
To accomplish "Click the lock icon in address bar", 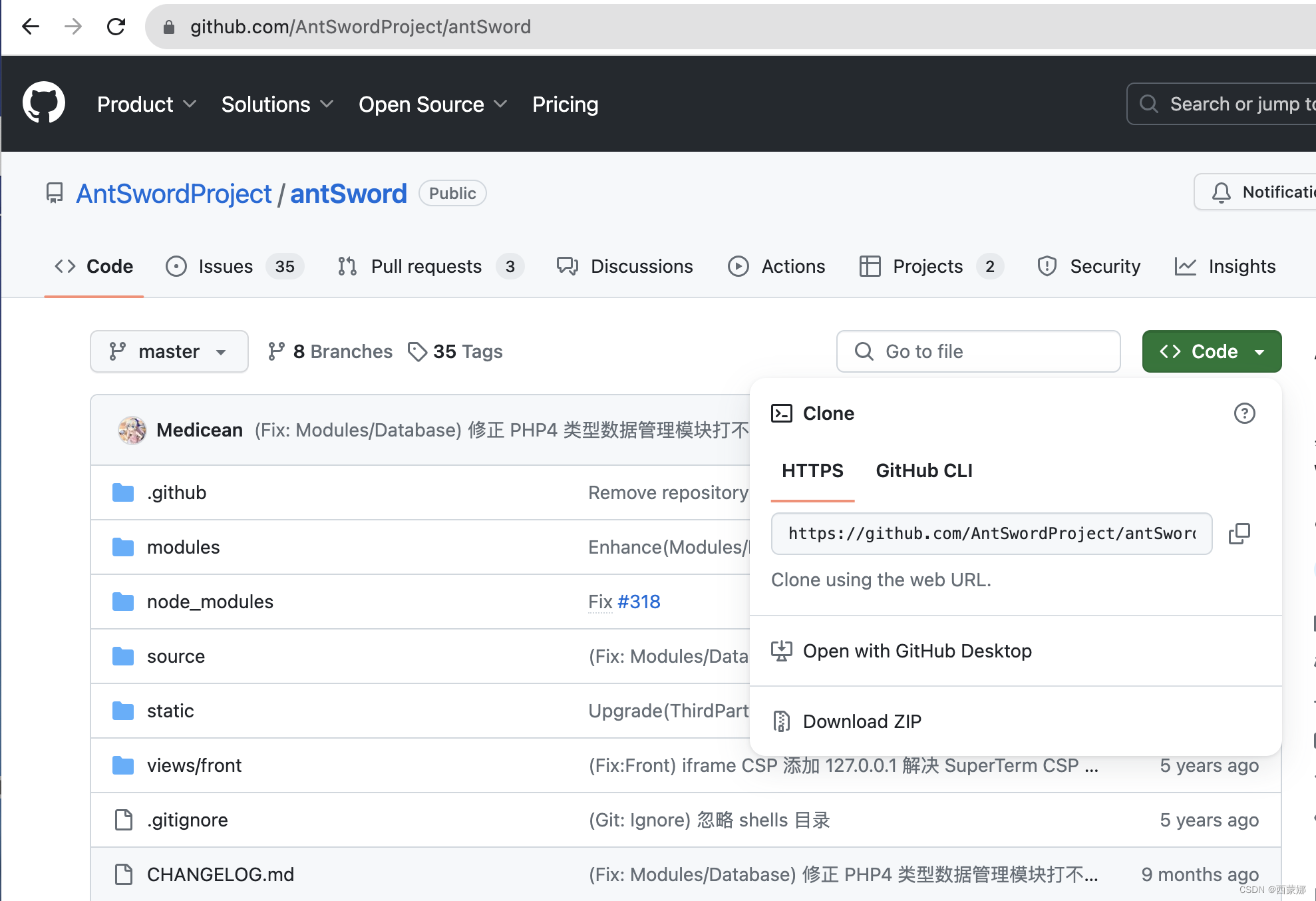I will point(168,27).
